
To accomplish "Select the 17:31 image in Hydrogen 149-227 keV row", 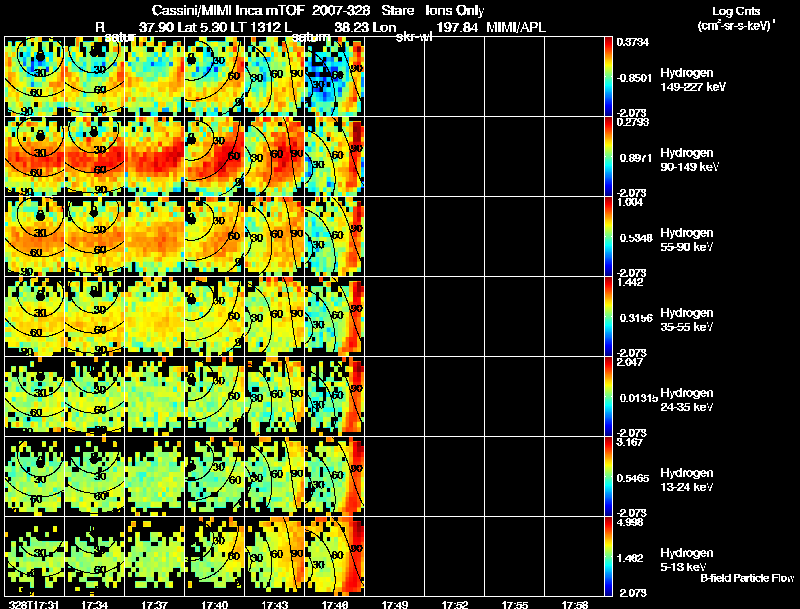I will (35, 77).
